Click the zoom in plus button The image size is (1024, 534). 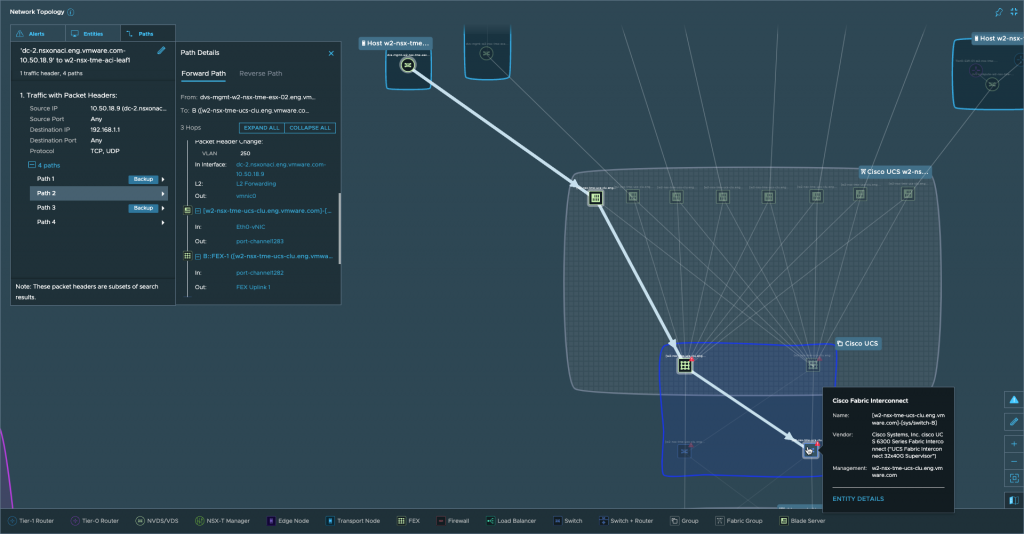pos(1013,443)
